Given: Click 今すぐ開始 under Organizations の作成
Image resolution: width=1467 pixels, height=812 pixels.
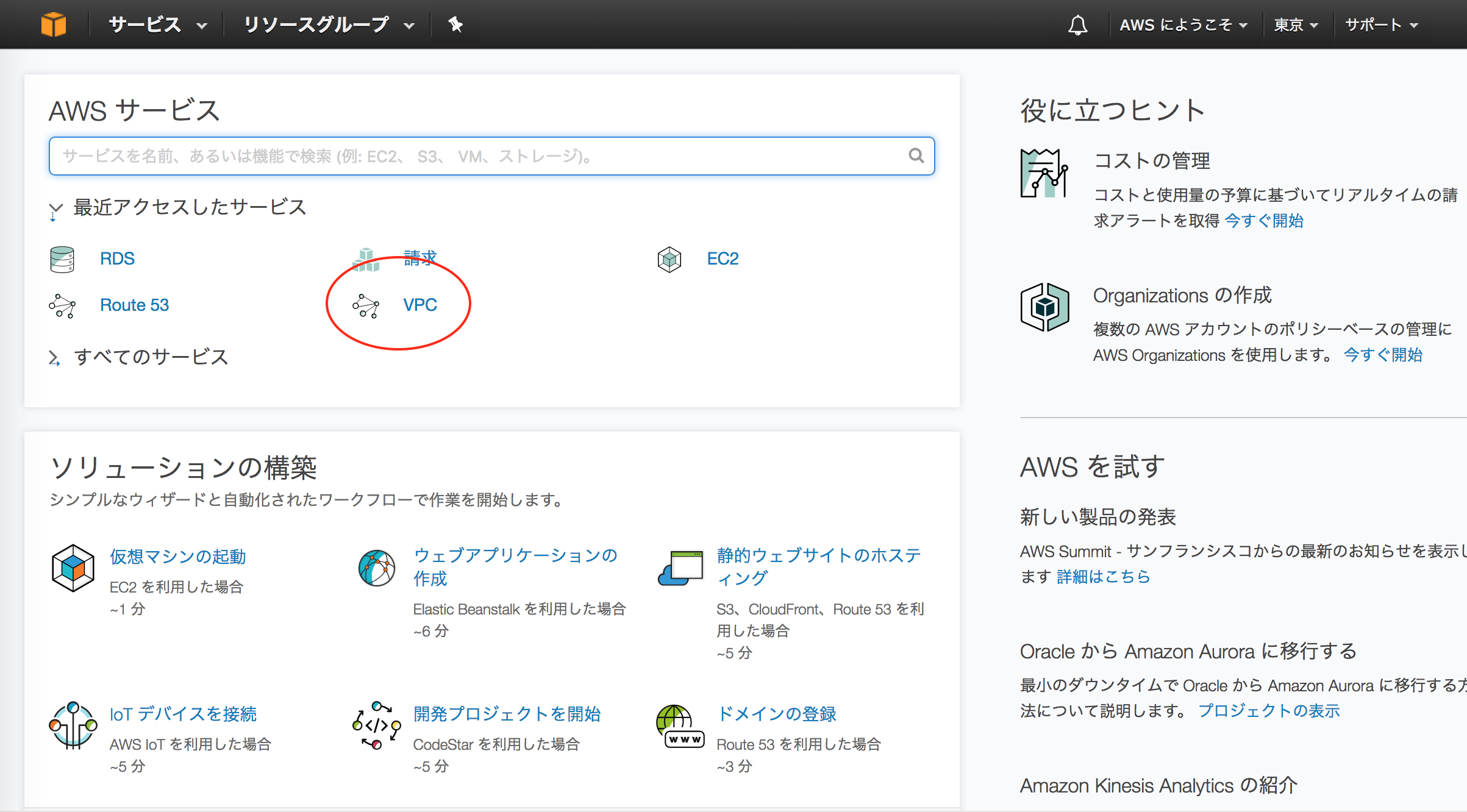Looking at the screenshot, I should 1383,355.
